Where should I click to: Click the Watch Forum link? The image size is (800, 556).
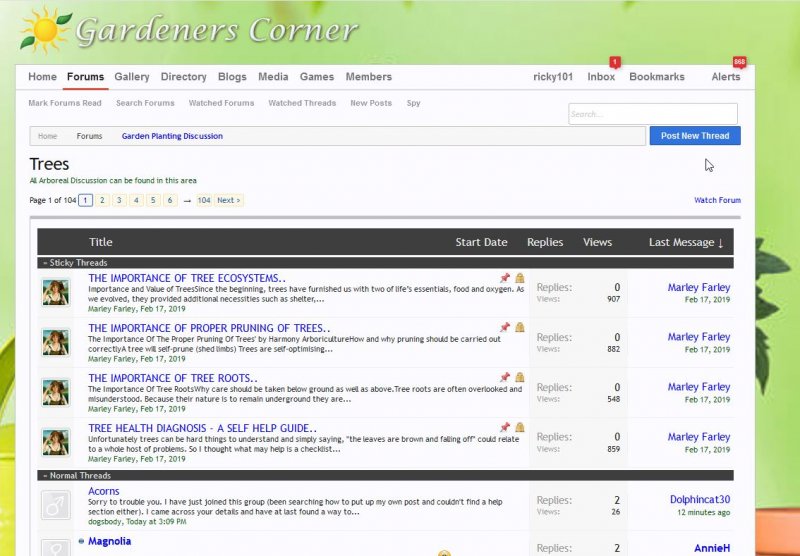click(x=717, y=200)
